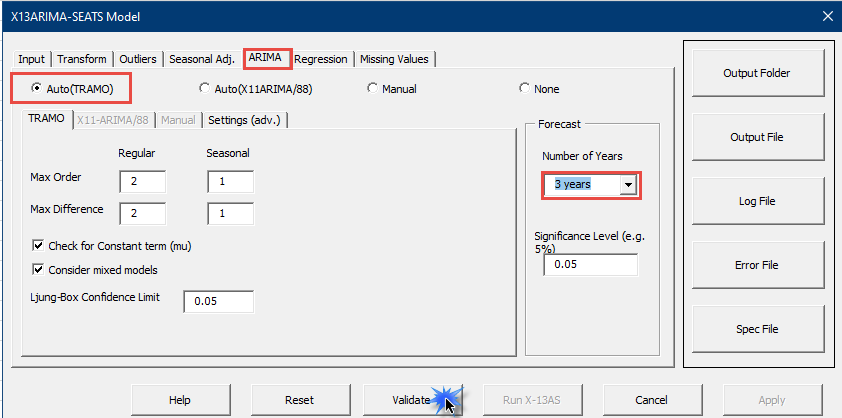Go to the Outliers tab

138,59
